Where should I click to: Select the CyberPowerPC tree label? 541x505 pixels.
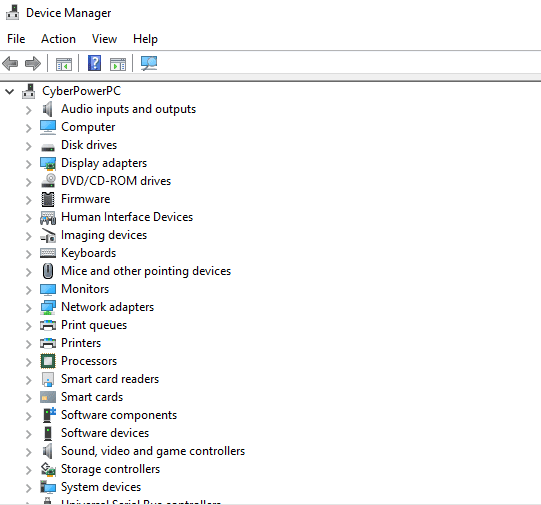(x=81, y=91)
